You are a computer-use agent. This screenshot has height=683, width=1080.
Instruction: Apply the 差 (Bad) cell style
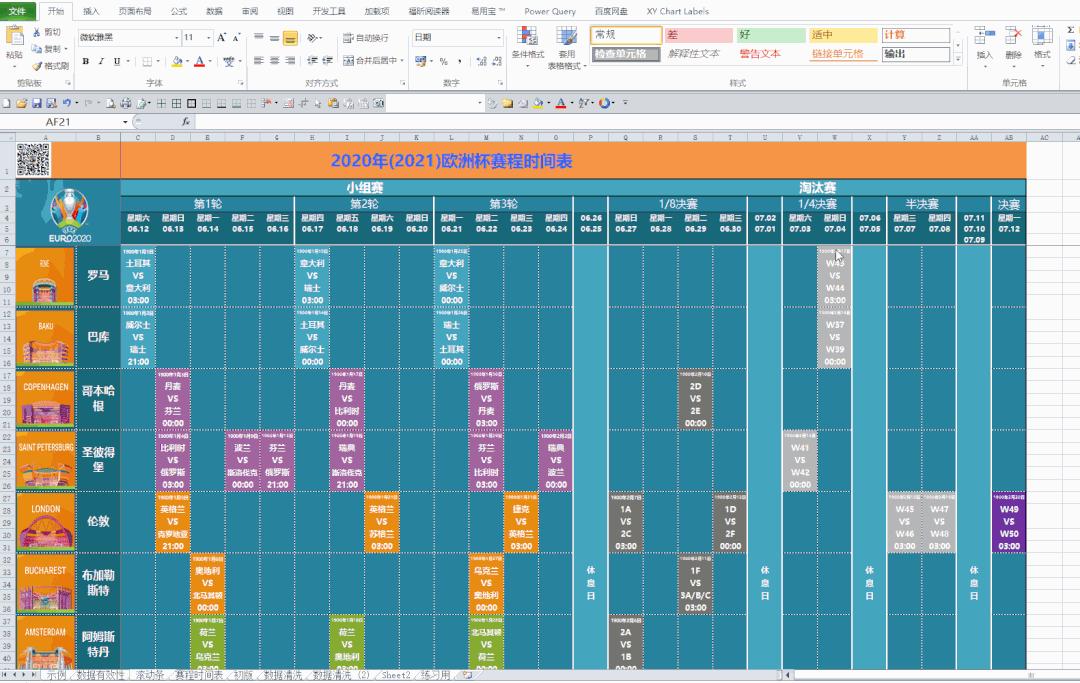(x=698, y=34)
